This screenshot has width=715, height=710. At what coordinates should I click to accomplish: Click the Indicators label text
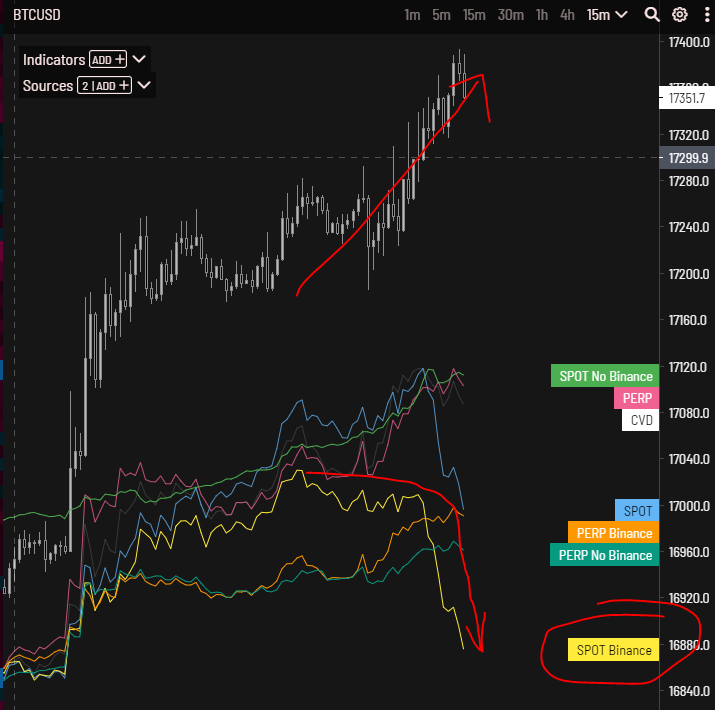pyautogui.click(x=54, y=60)
